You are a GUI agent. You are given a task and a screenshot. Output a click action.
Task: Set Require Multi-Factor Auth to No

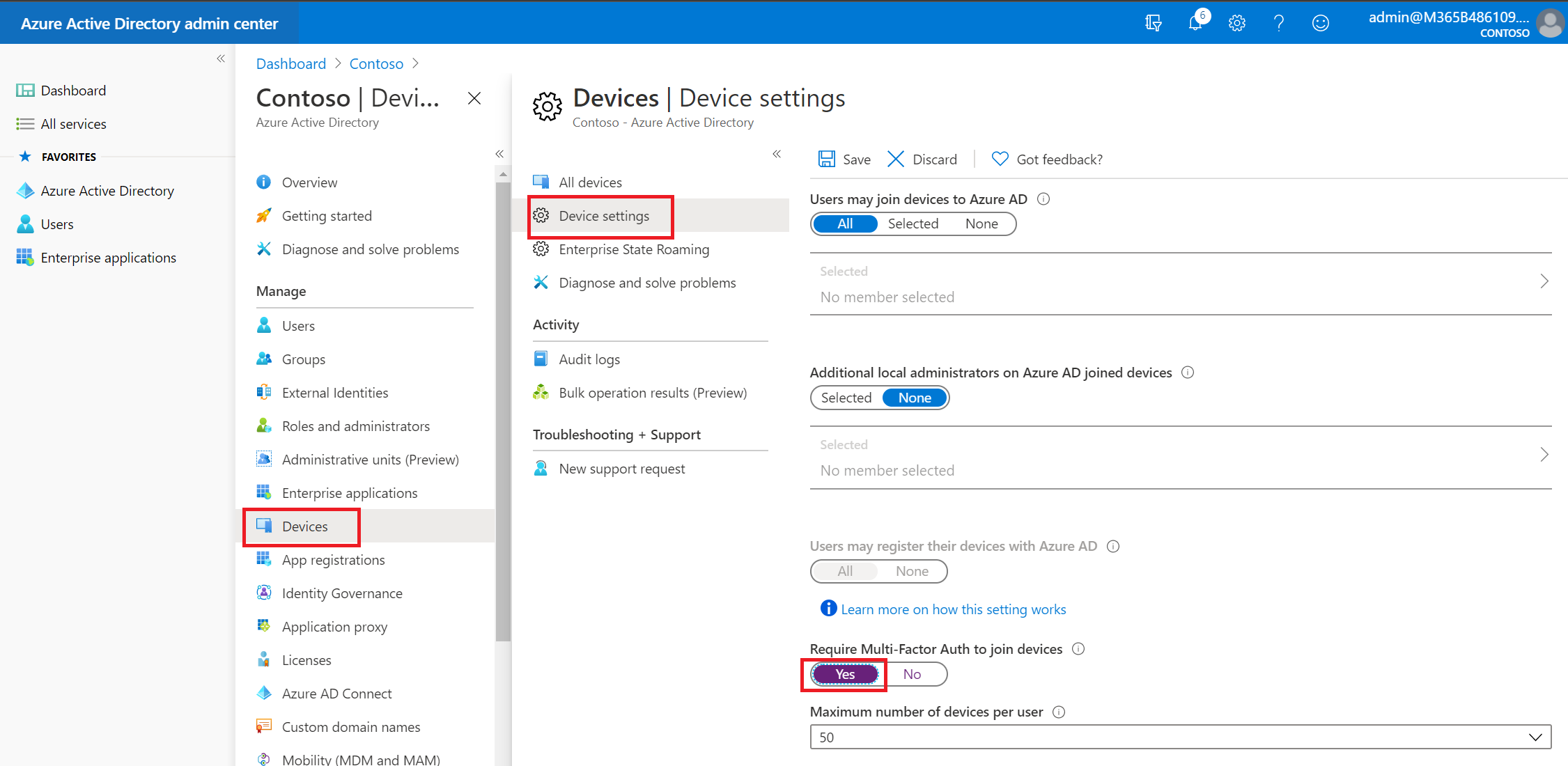click(x=912, y=674)
